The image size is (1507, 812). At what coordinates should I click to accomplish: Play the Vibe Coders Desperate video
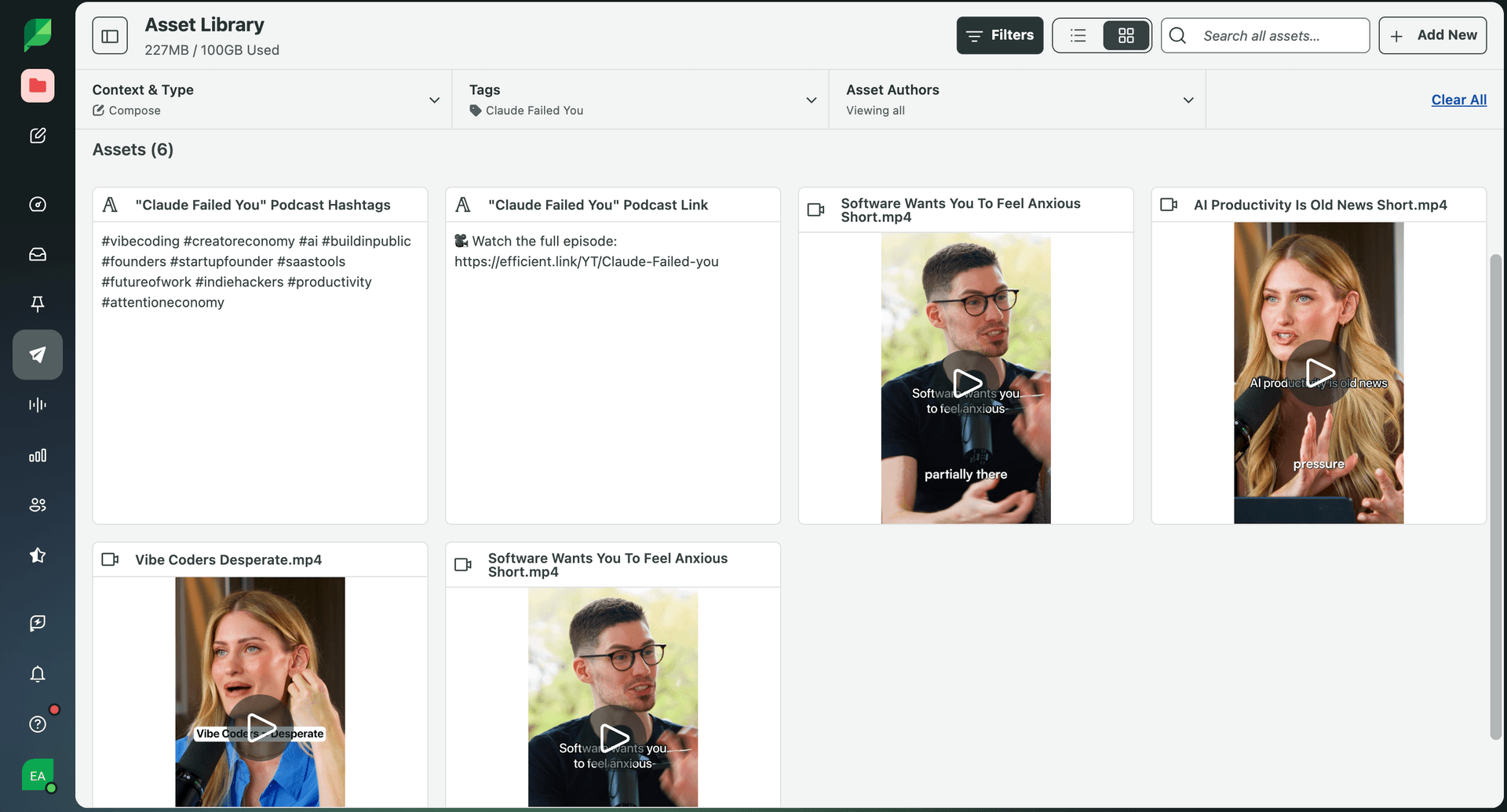pos(261,726)
